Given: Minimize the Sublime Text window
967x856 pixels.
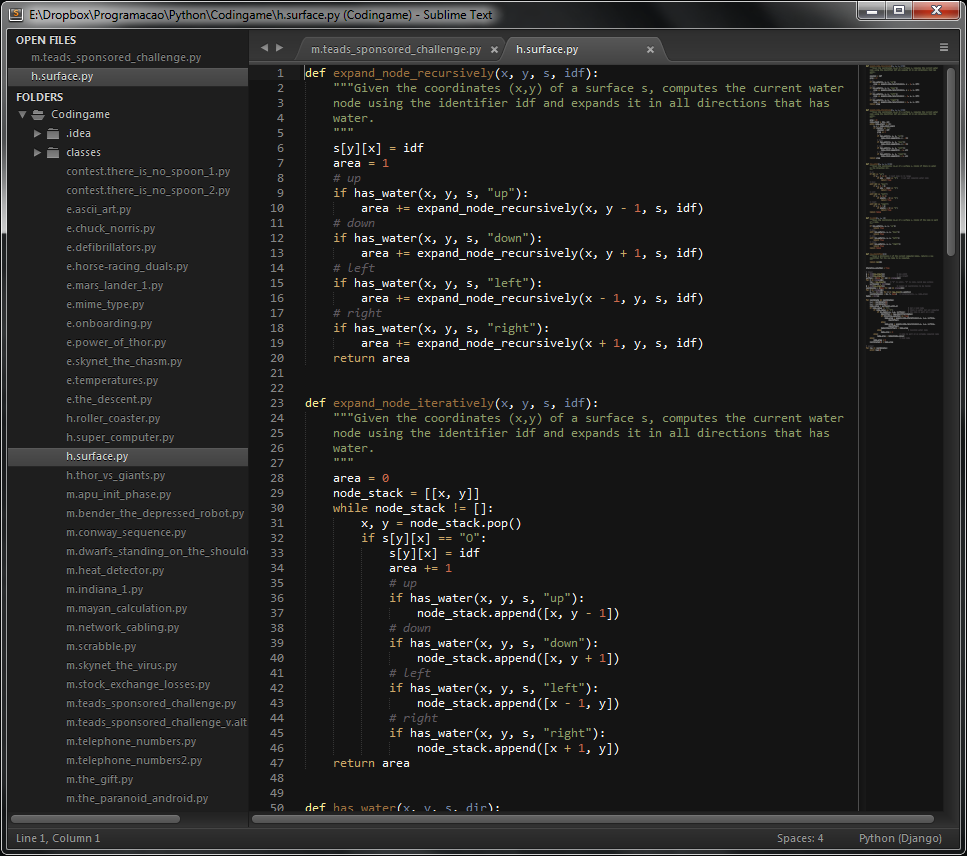Looking at the screenshot, I should coord(871,10).
